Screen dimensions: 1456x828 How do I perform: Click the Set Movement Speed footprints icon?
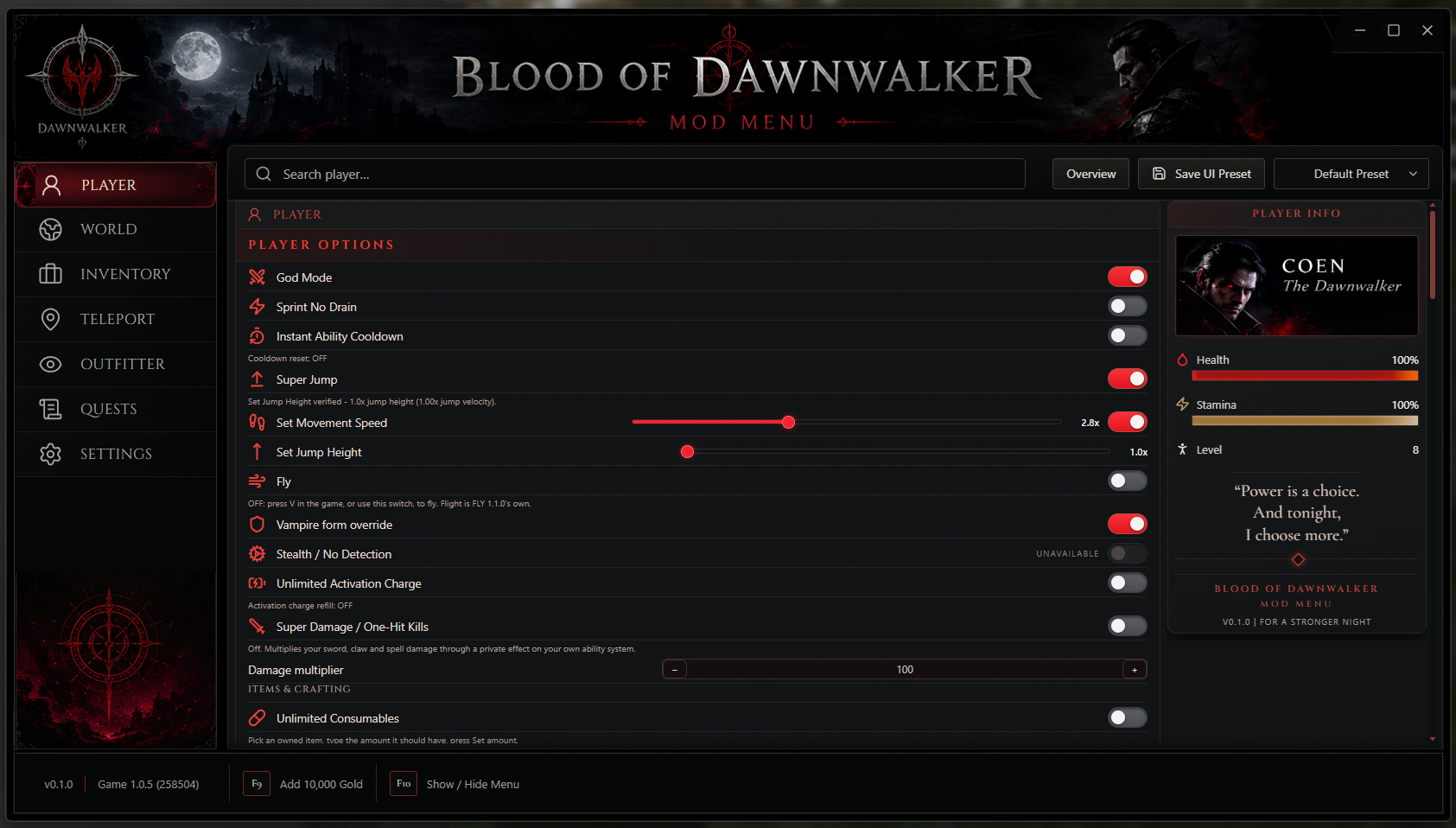click(257, 422)
